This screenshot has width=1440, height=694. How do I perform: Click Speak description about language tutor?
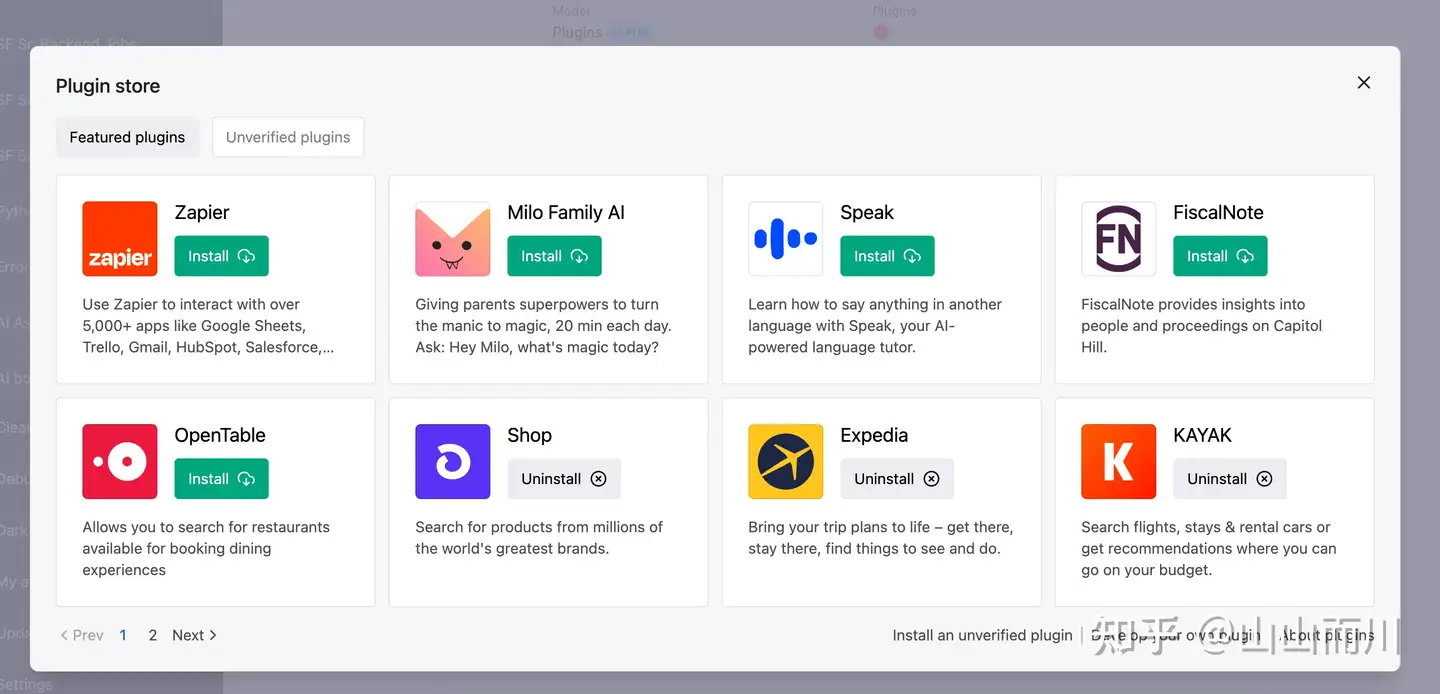coord(875,326)
